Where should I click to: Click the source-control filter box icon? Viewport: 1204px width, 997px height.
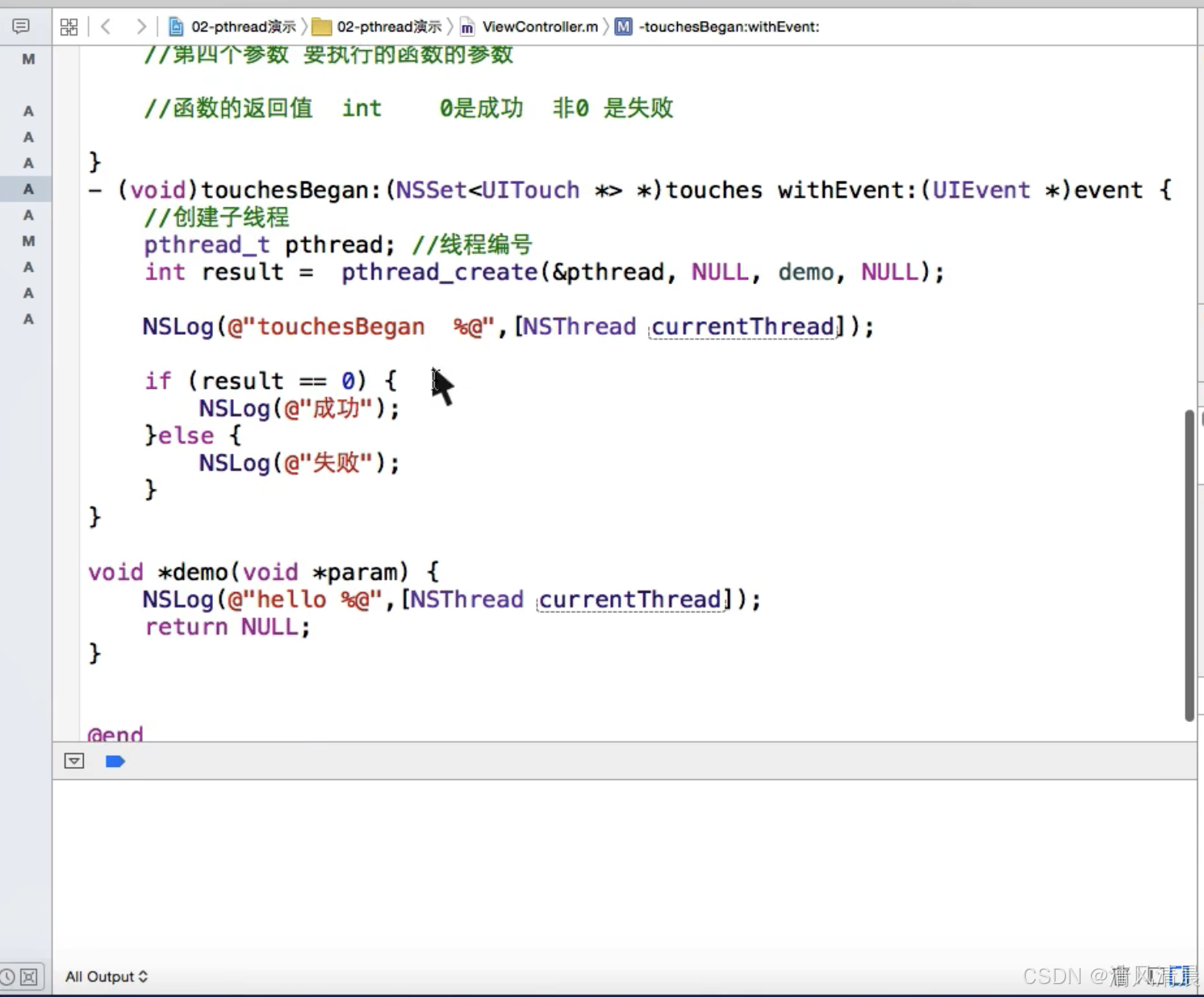coord(29,977)
